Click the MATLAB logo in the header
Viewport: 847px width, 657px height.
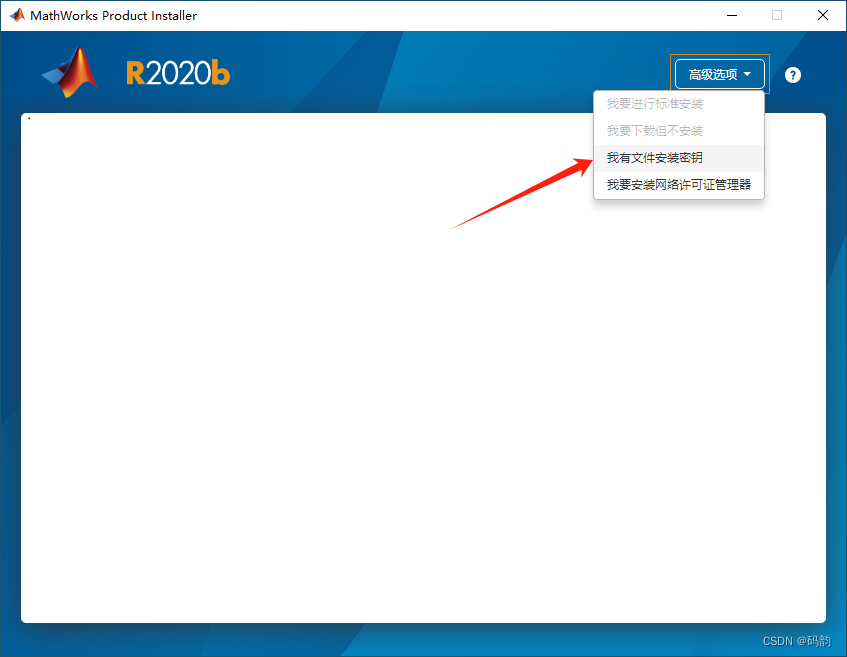pyautogui.click(x=70, y=72)
